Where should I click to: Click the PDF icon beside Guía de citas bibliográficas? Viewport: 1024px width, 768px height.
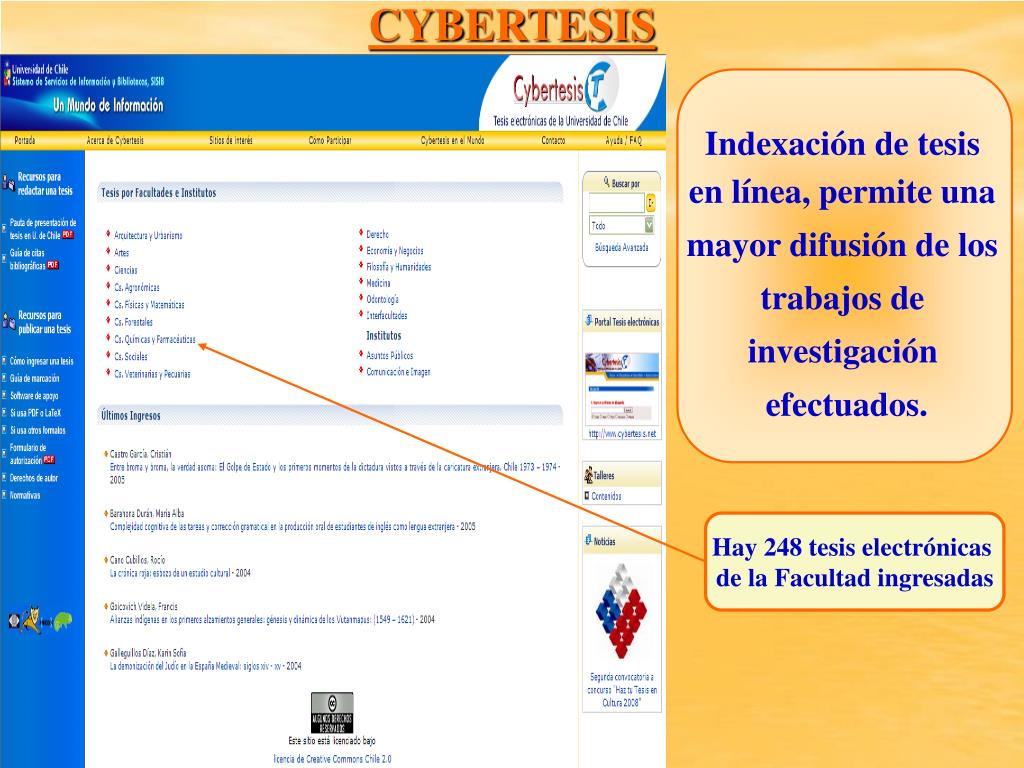pyautogui.click(x=53, y=265)
